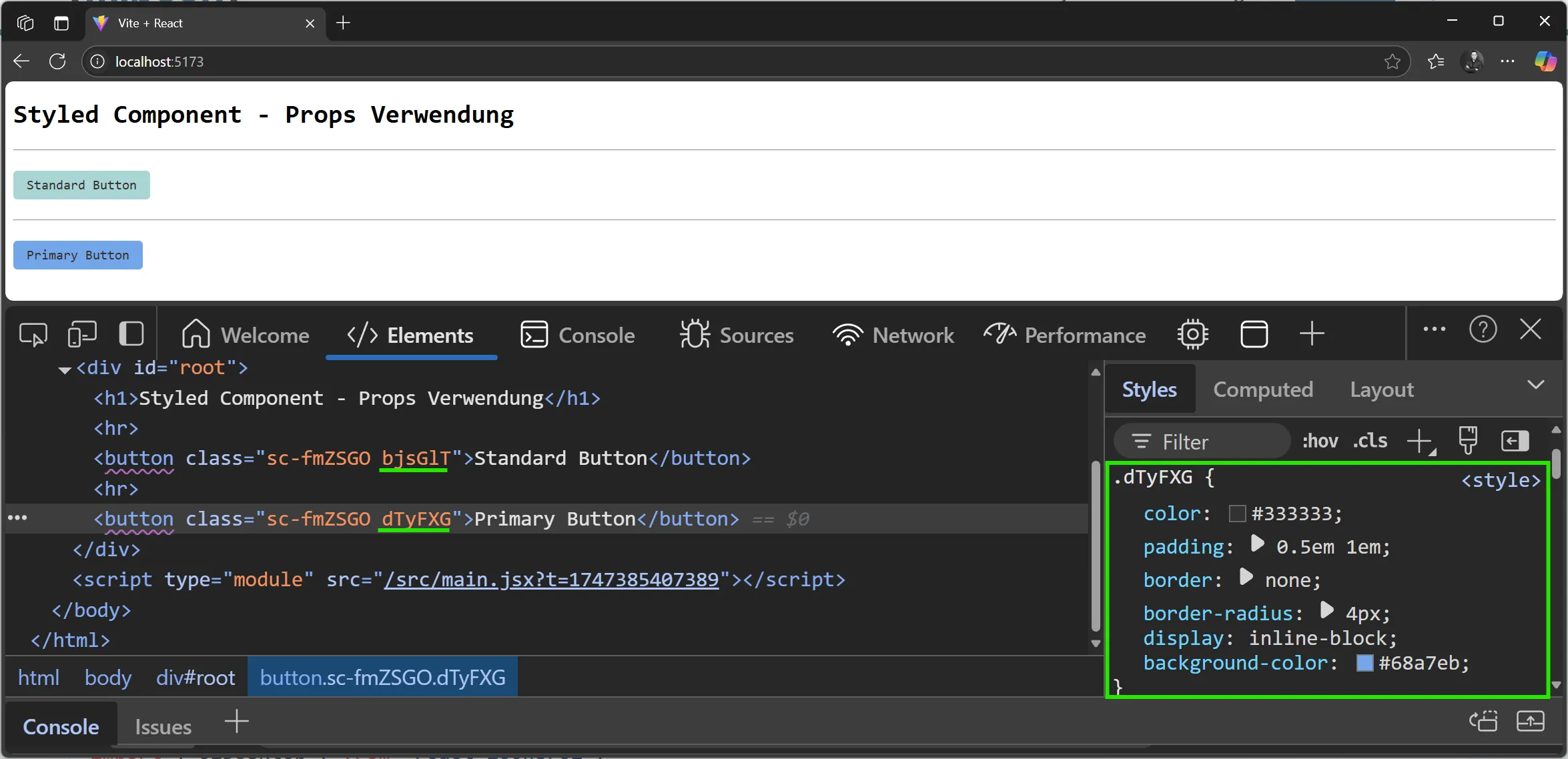Image resolution: width=1568 pixels, height=759 pixels.
Task: Switch to the Elements panel tab
Action: click(410, 335)
